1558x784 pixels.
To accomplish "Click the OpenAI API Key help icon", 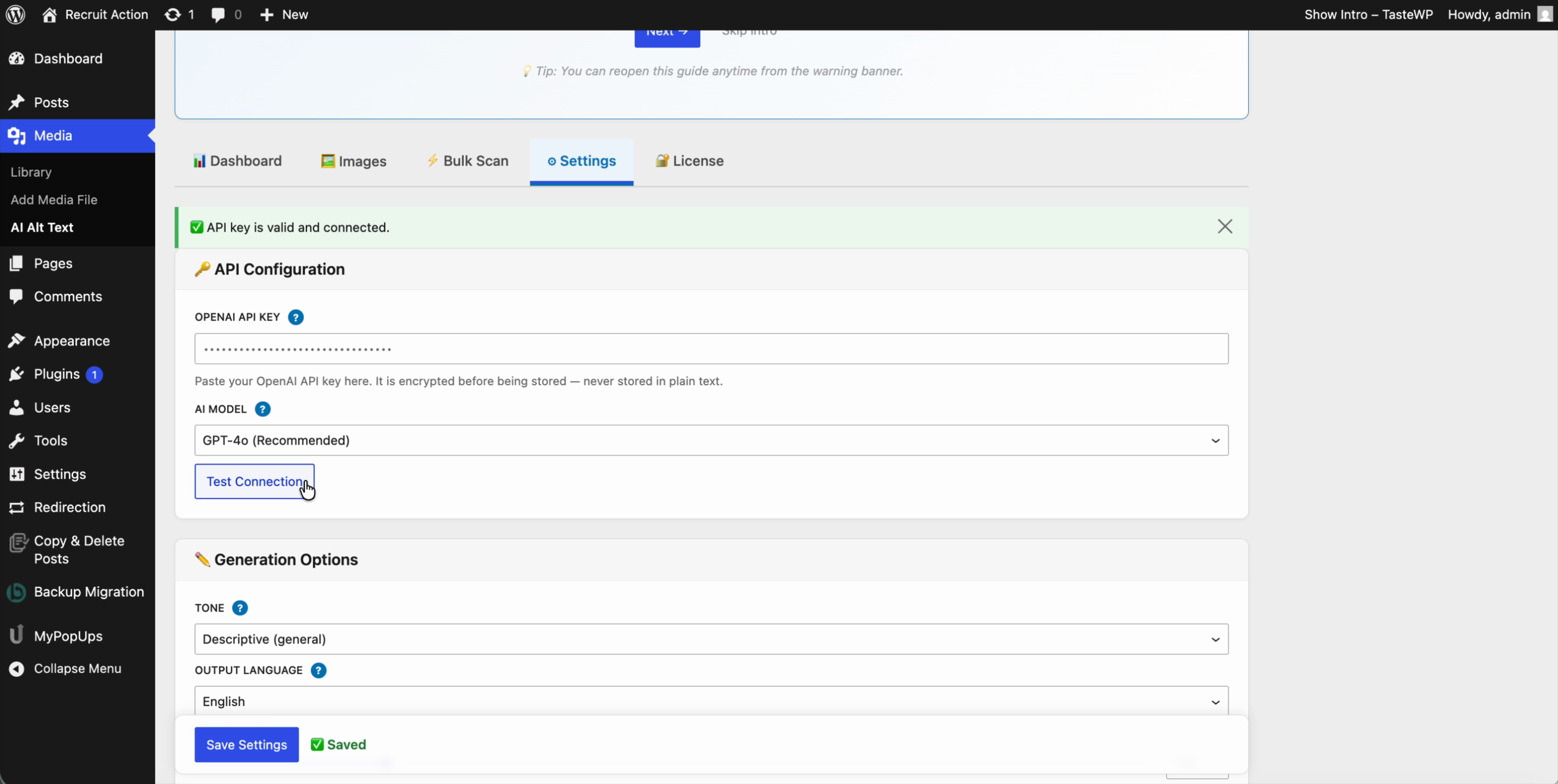I will (296, 317).
